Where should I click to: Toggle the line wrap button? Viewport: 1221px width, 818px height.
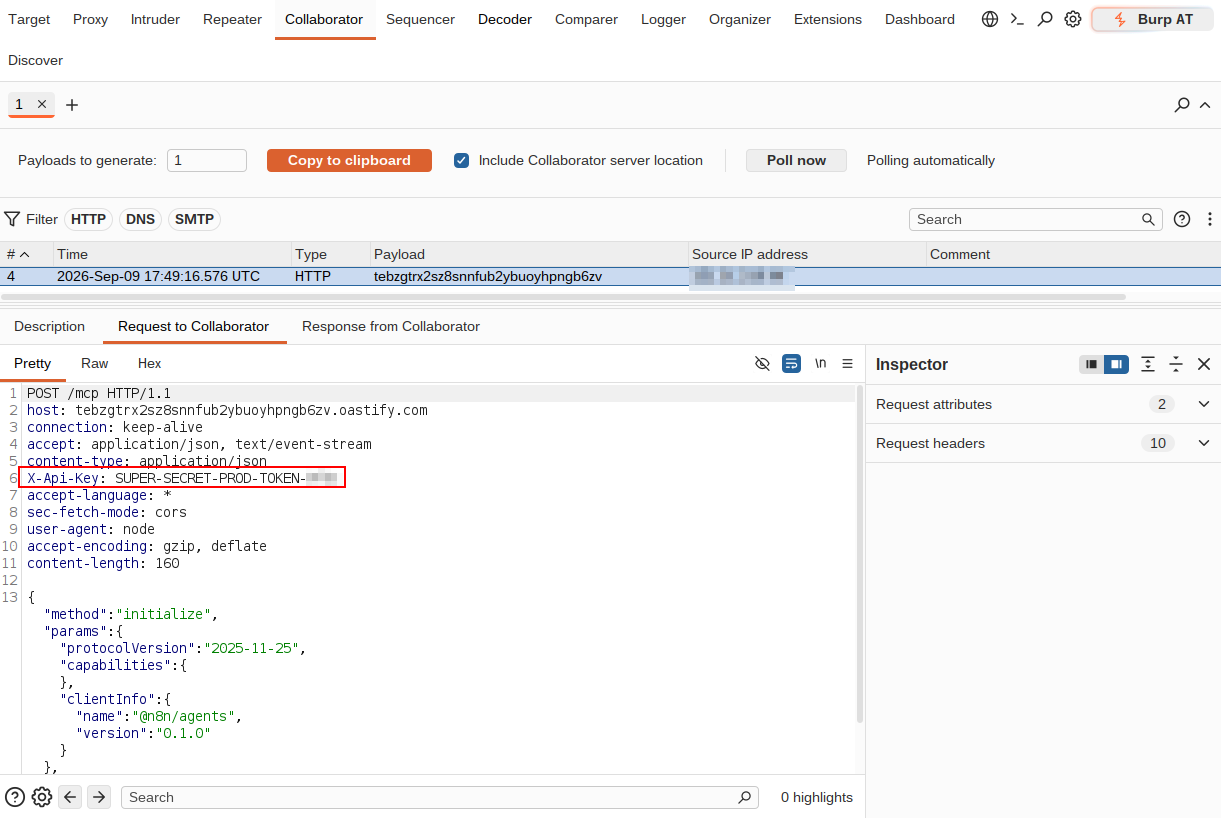coord(791,363)
